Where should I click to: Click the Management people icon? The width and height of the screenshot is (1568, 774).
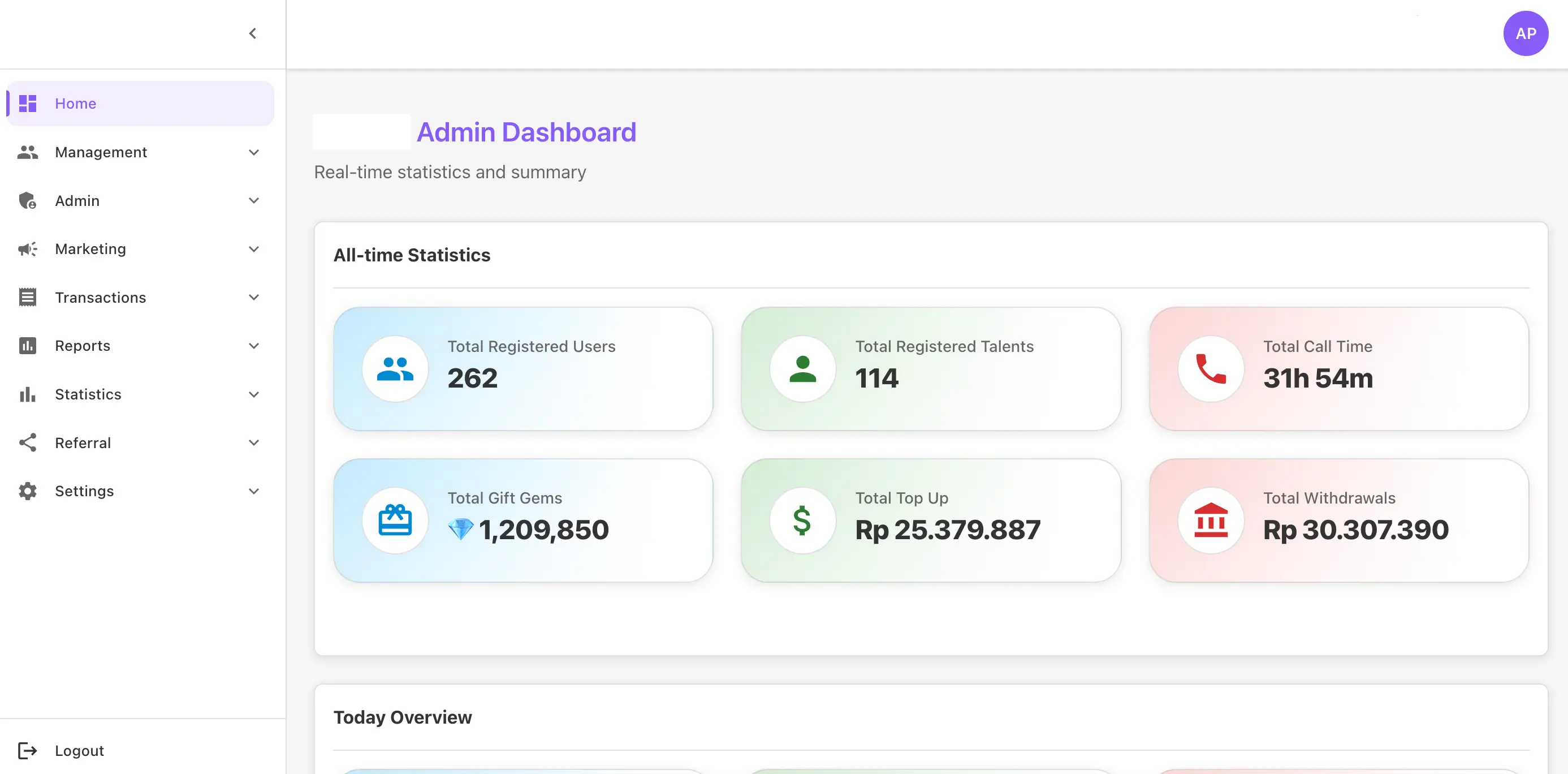pyautogui.click(x=27, y=152)
